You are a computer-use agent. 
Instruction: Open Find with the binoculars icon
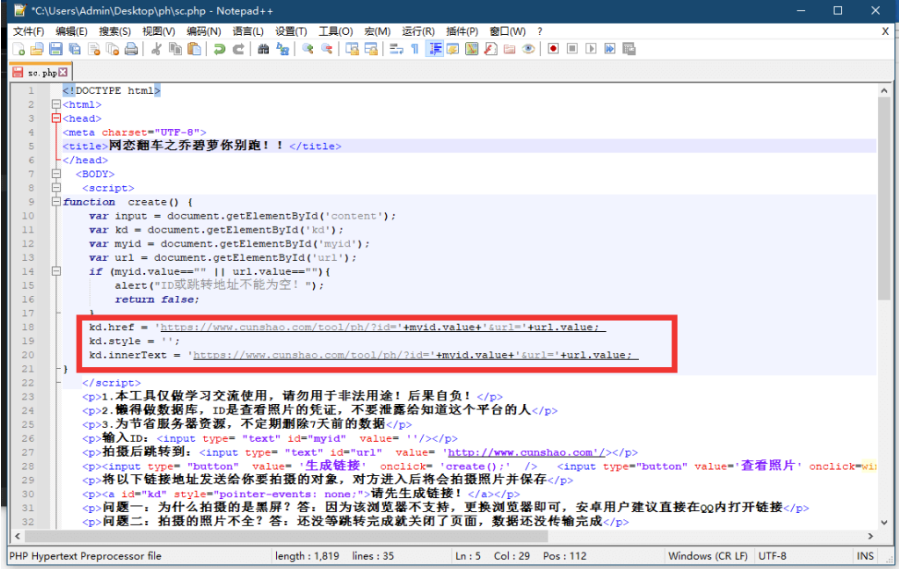click(x=262, y=49)
